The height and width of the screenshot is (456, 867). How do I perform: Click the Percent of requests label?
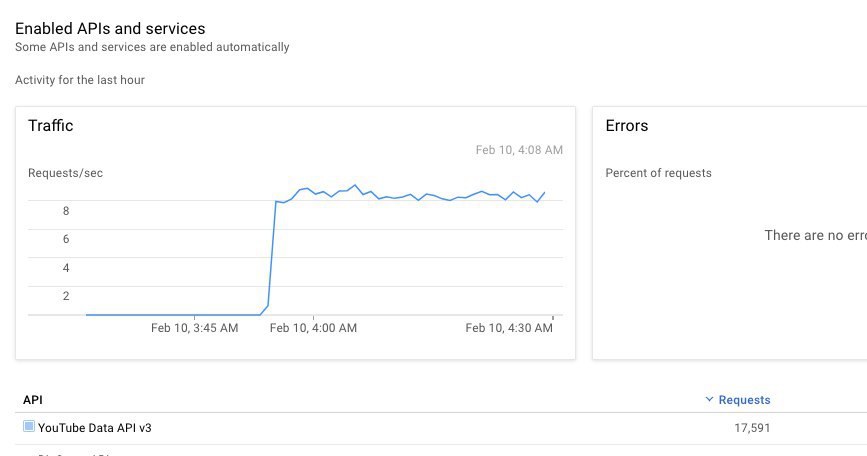pos(658,173)
